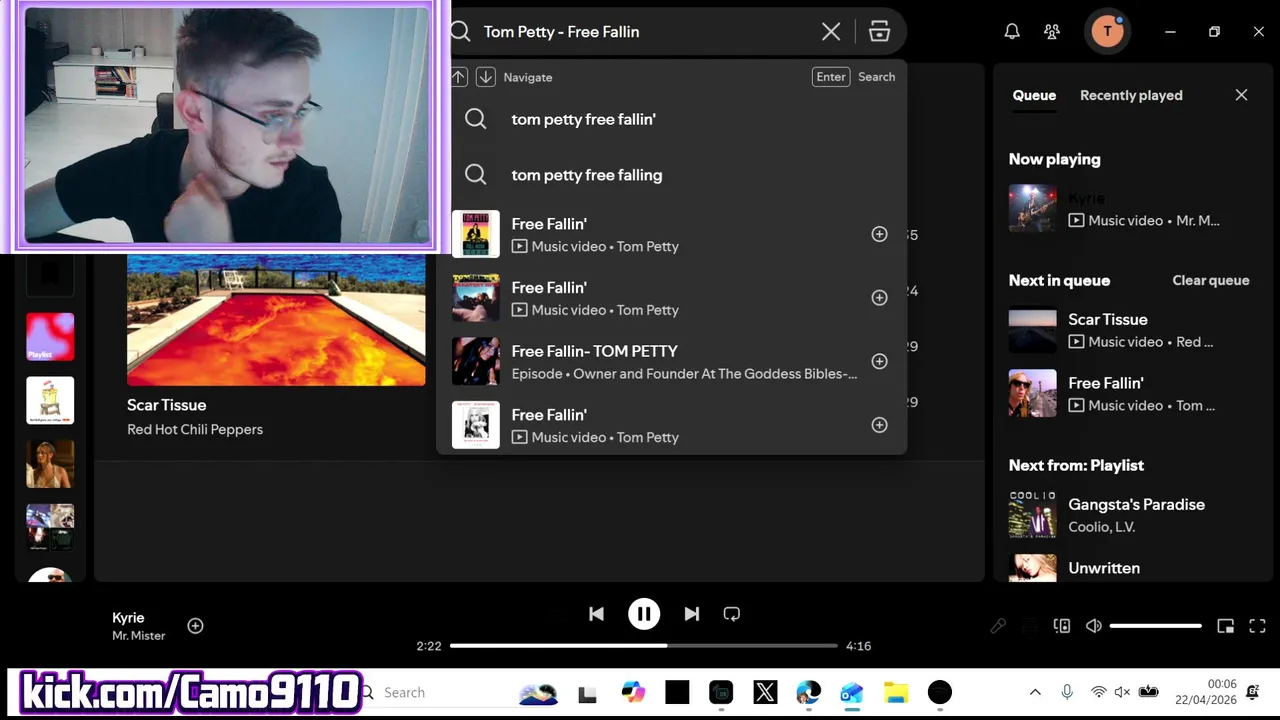Toggle the queue icon in the player bar
Screen dimensions: 1280x720
click(x=1030, y=626)
